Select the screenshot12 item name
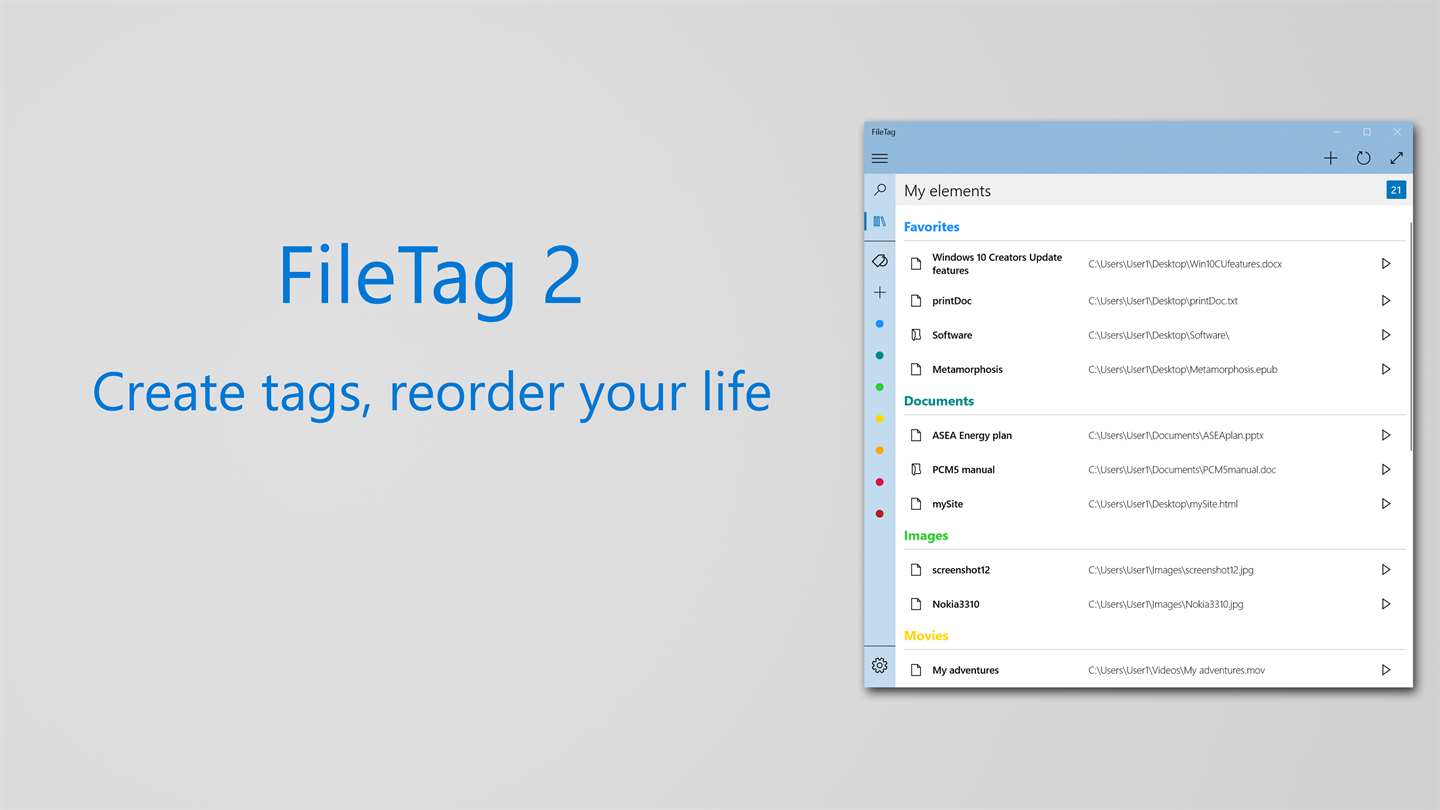 click(x=961, y=570)
